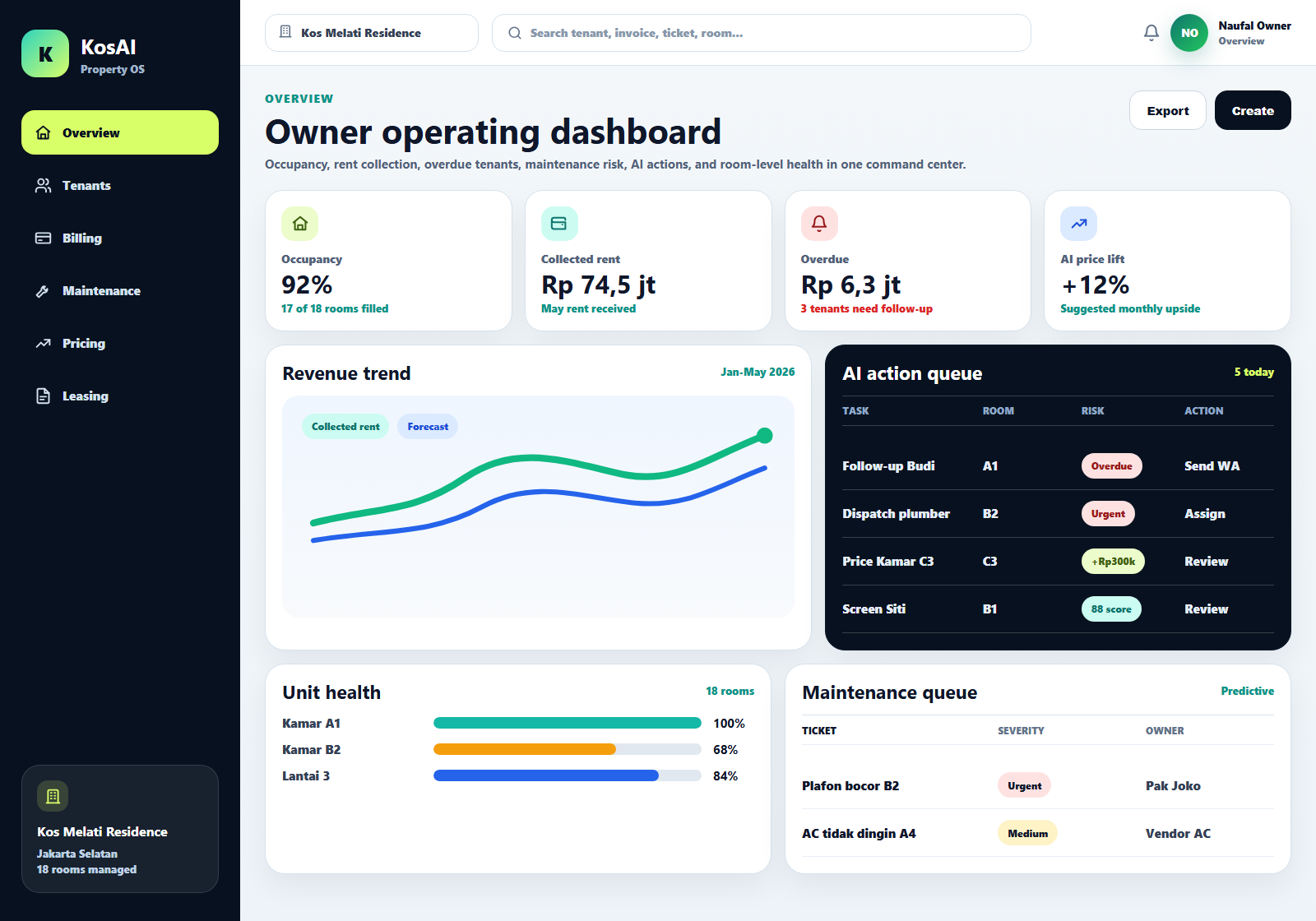
Task: Click the Kamar A1 health progress bar
Action: click(568, 723)
